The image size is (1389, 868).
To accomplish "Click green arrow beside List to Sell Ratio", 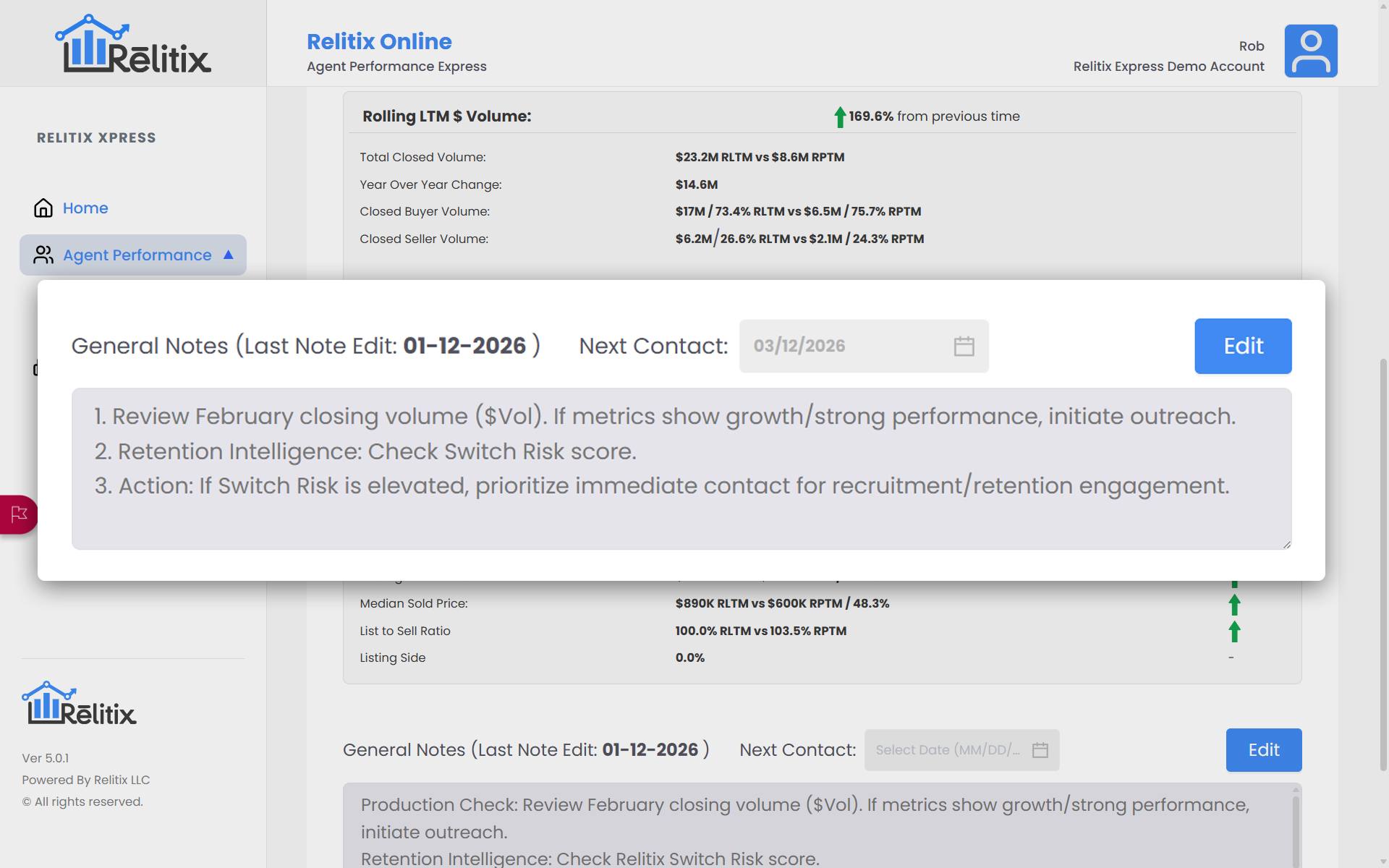I will tap(1234, 631).
